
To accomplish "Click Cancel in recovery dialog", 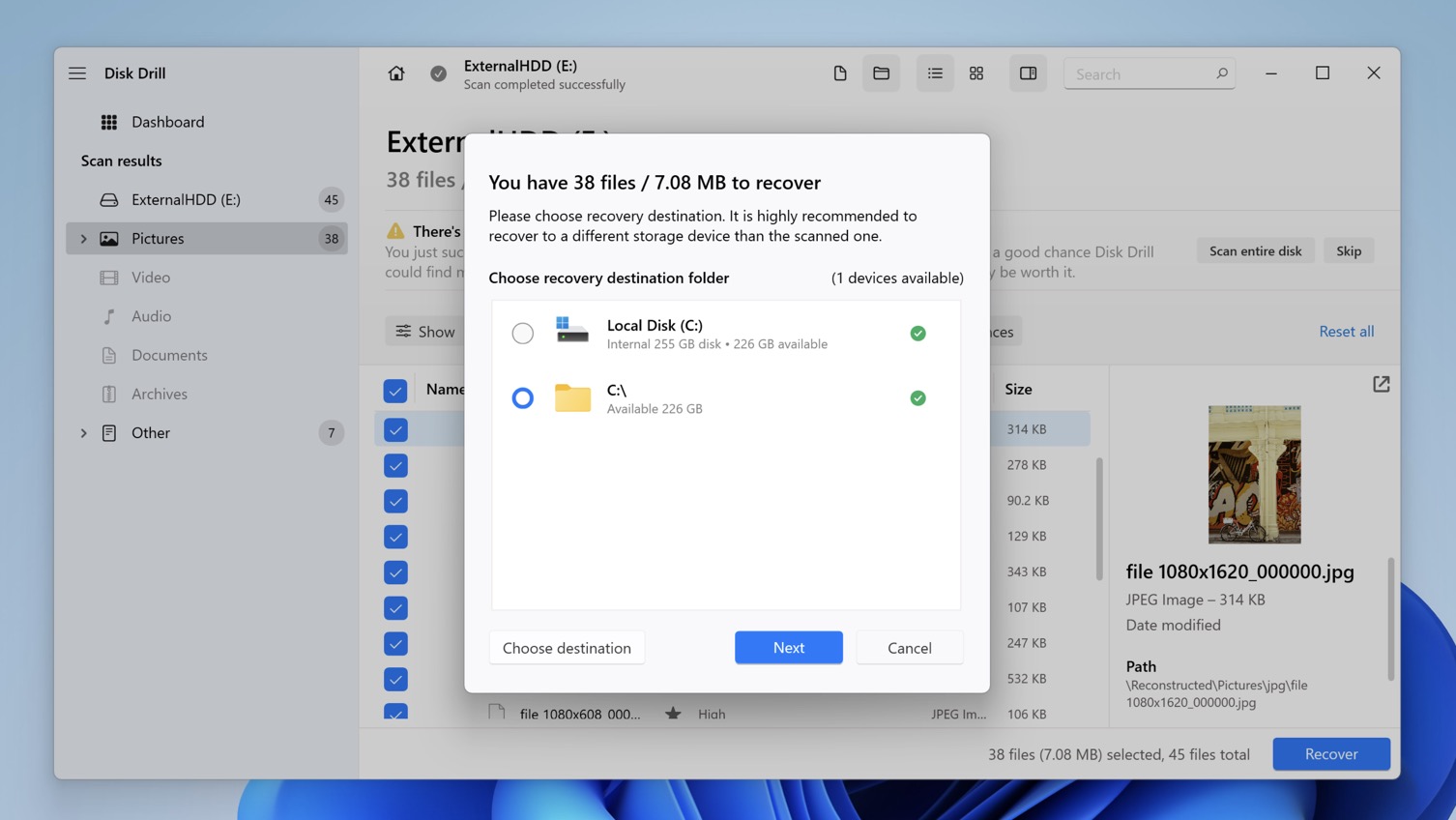I will point(909,648).
